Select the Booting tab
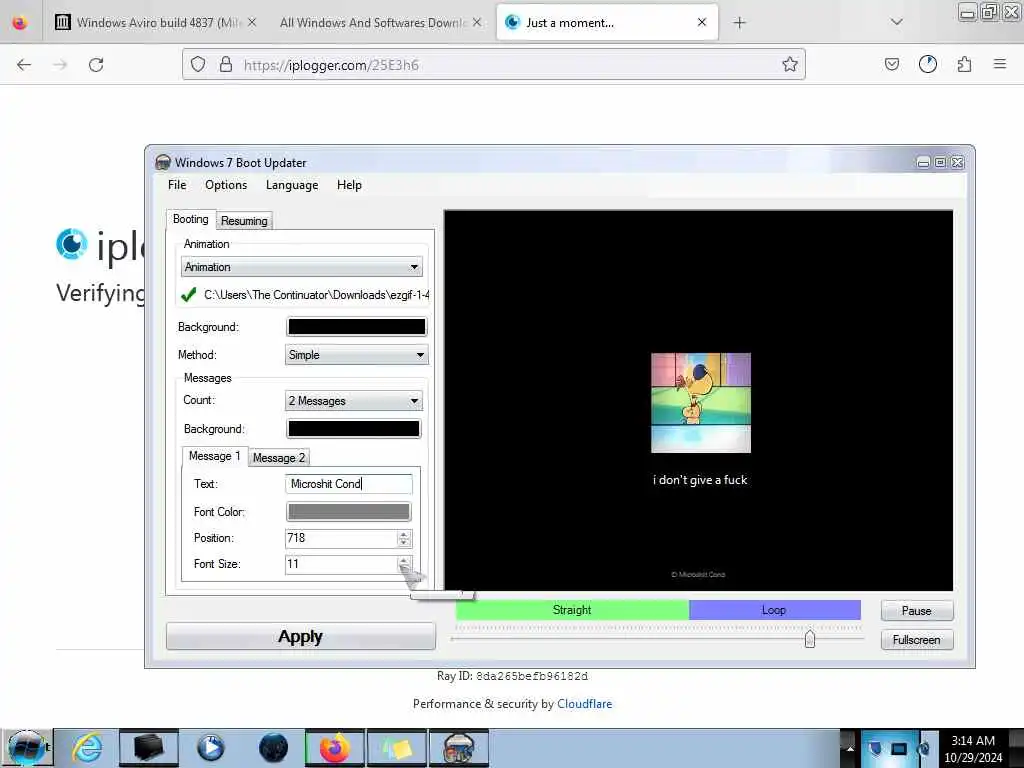The width and height of the screenshot is (1024, 768). tap(191, 219)
